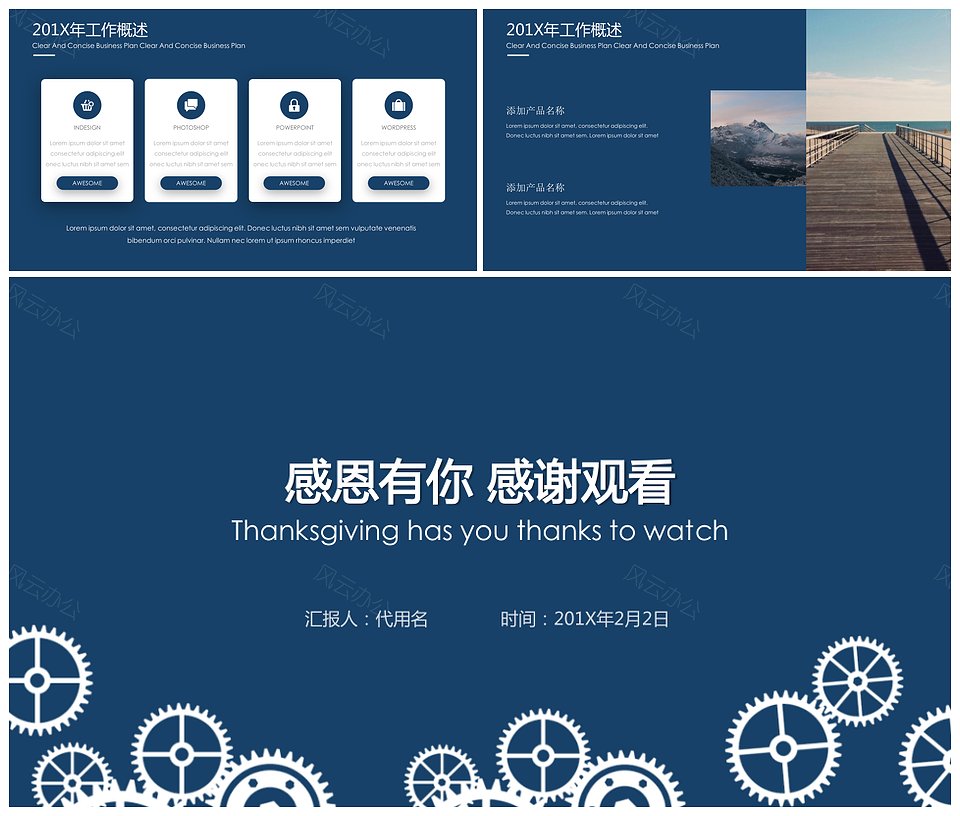Screen dimensions: 960x816
Task: Select the second 添加产品名称 heading
Action: tap(535, 187)
